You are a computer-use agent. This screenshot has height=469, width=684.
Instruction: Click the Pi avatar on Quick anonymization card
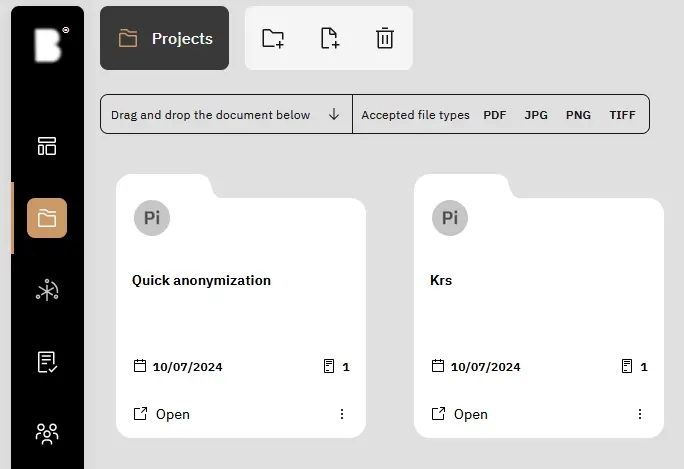click(x=152, y=217)
